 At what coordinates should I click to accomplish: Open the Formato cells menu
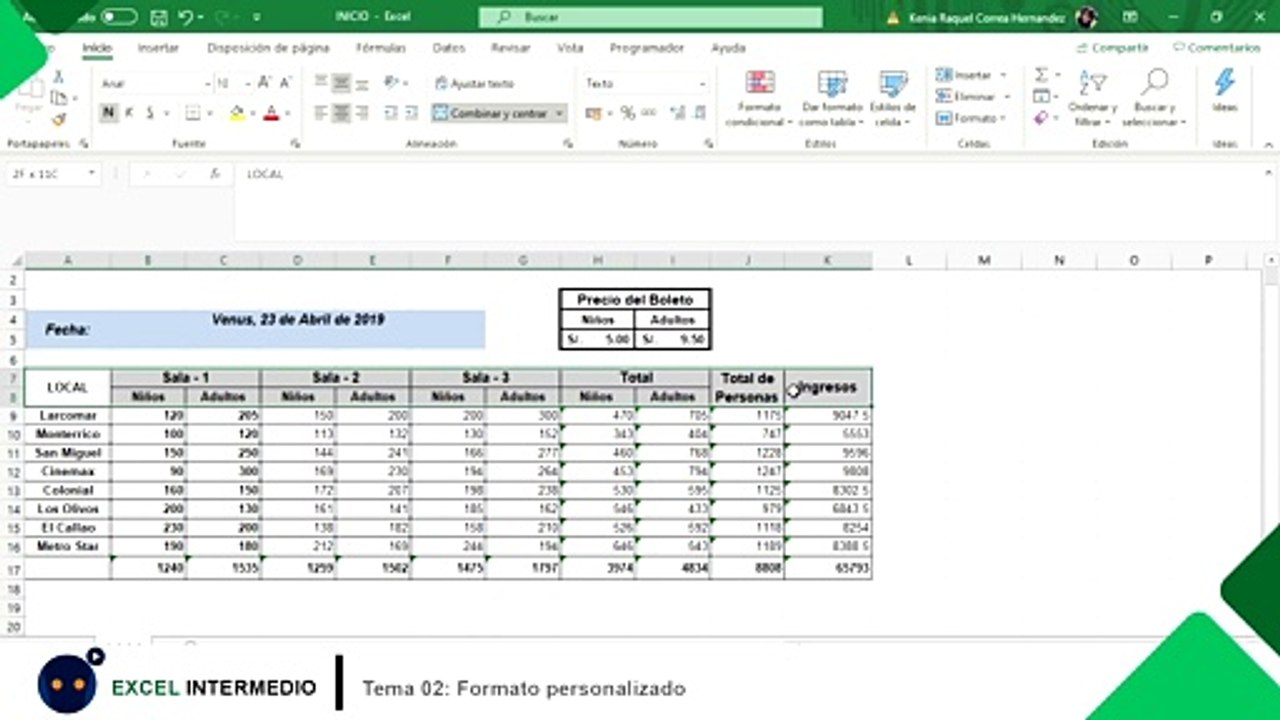click(x=972, y=118)
